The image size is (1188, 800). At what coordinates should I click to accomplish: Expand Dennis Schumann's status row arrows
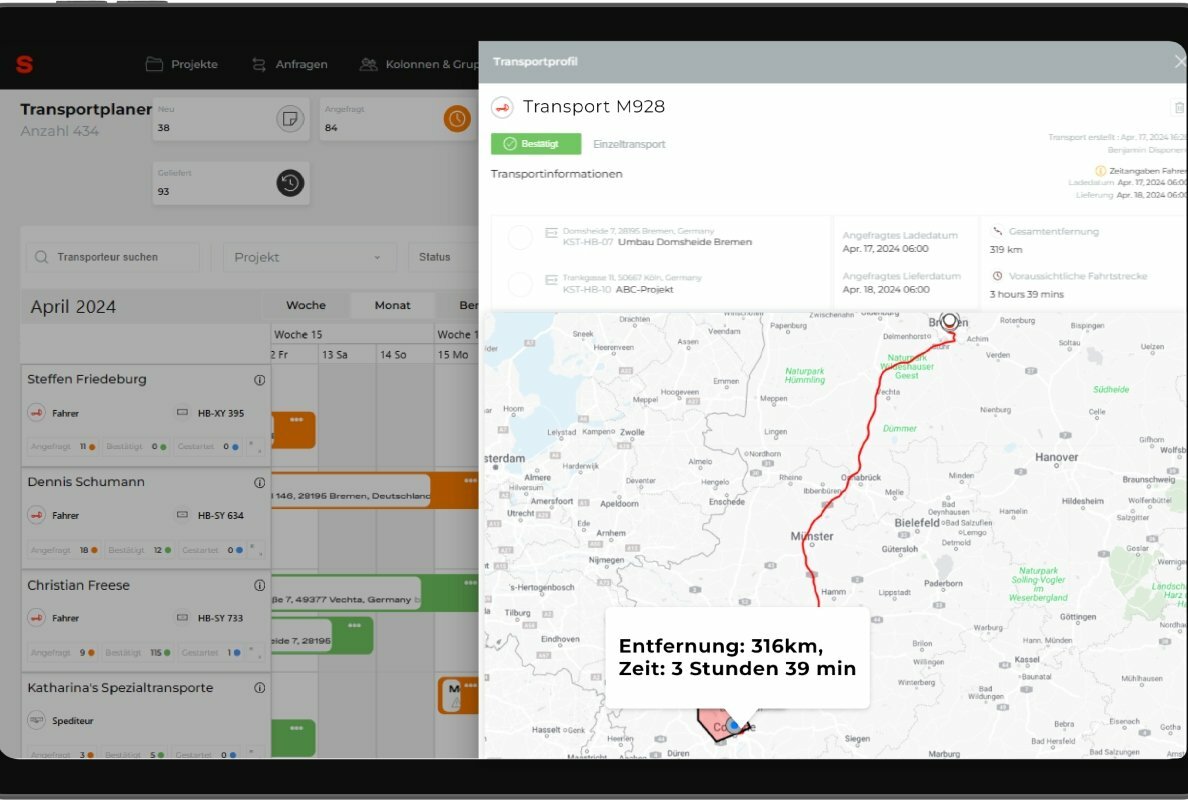255,550
